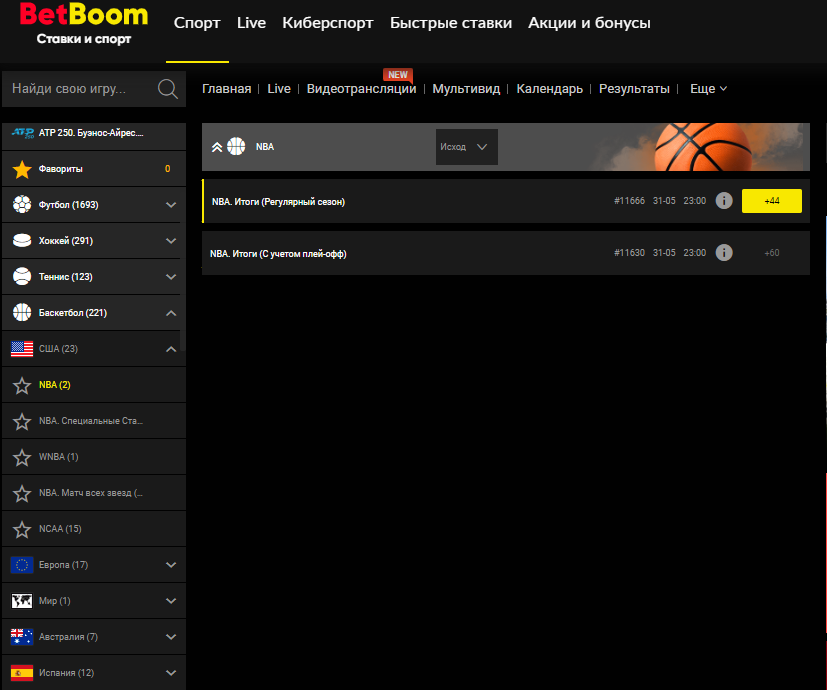Open the Исход market dropdown
The height and width of the screenshot is (690, 827).
pos(467,147)
